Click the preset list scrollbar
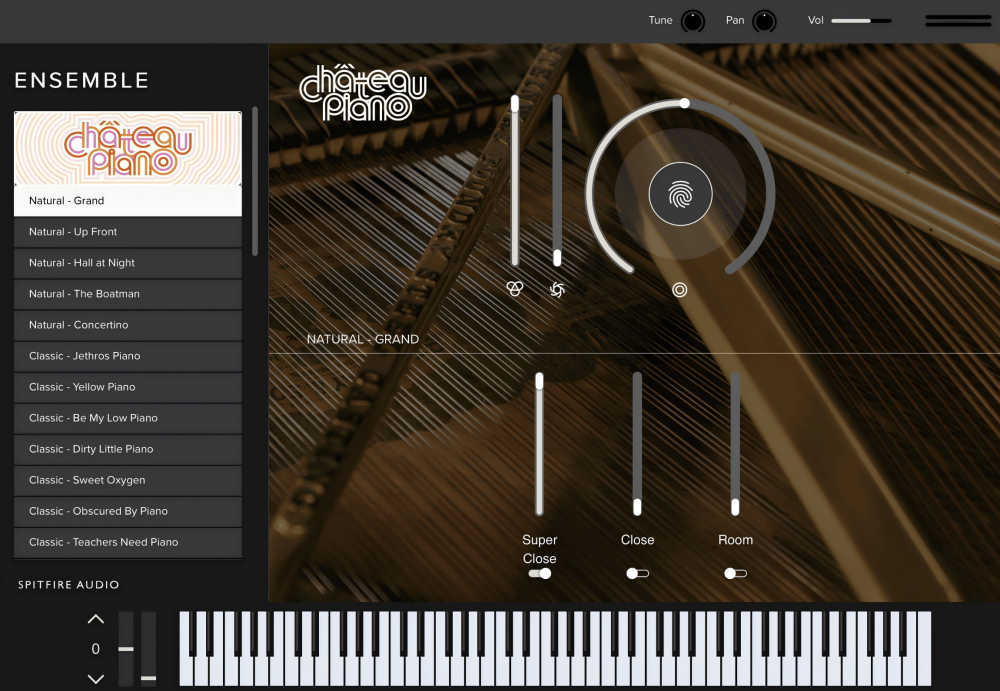This screenshot has height=691, width=1000. click(x=255, y=181)
